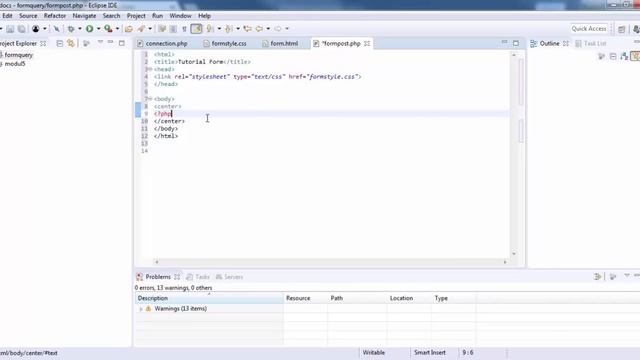Open the Source menu
The width and height of the screenshot is (640, 360).
(28, 16)
